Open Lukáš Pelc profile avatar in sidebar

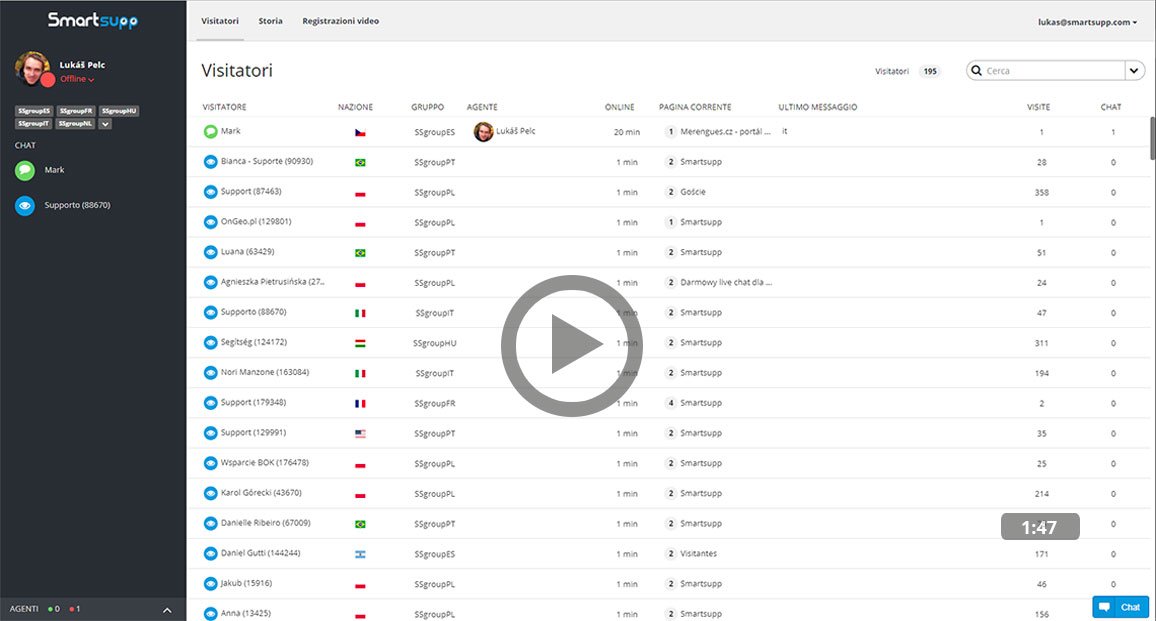[32, 69]
